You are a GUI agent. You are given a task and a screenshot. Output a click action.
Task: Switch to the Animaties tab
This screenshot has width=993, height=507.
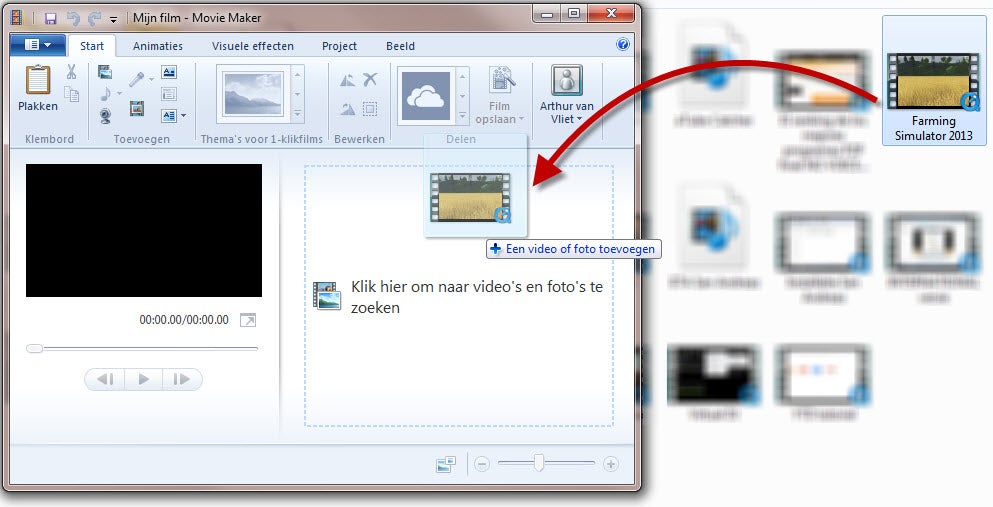(x=158, y=46)
